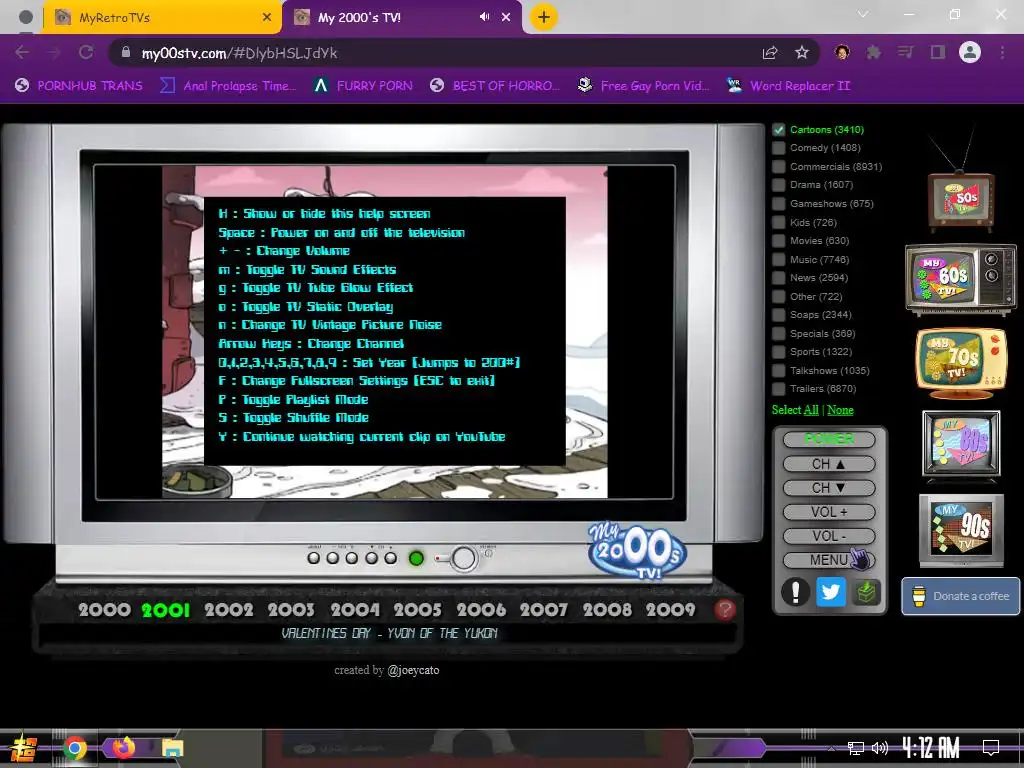Click the clock showing 4:12 AM

pos(930,748)
